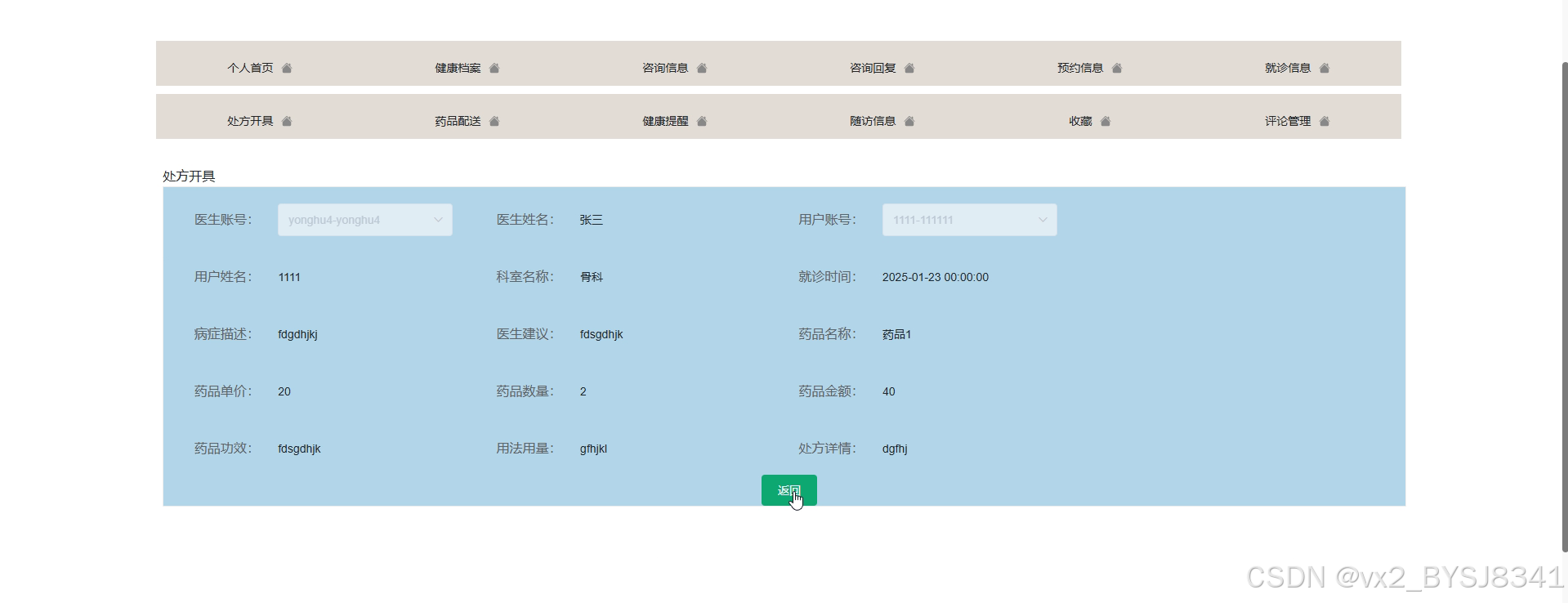1568x603 pixels.
Task: Click the 处方详情 value dgfhj
Action: 895,449
